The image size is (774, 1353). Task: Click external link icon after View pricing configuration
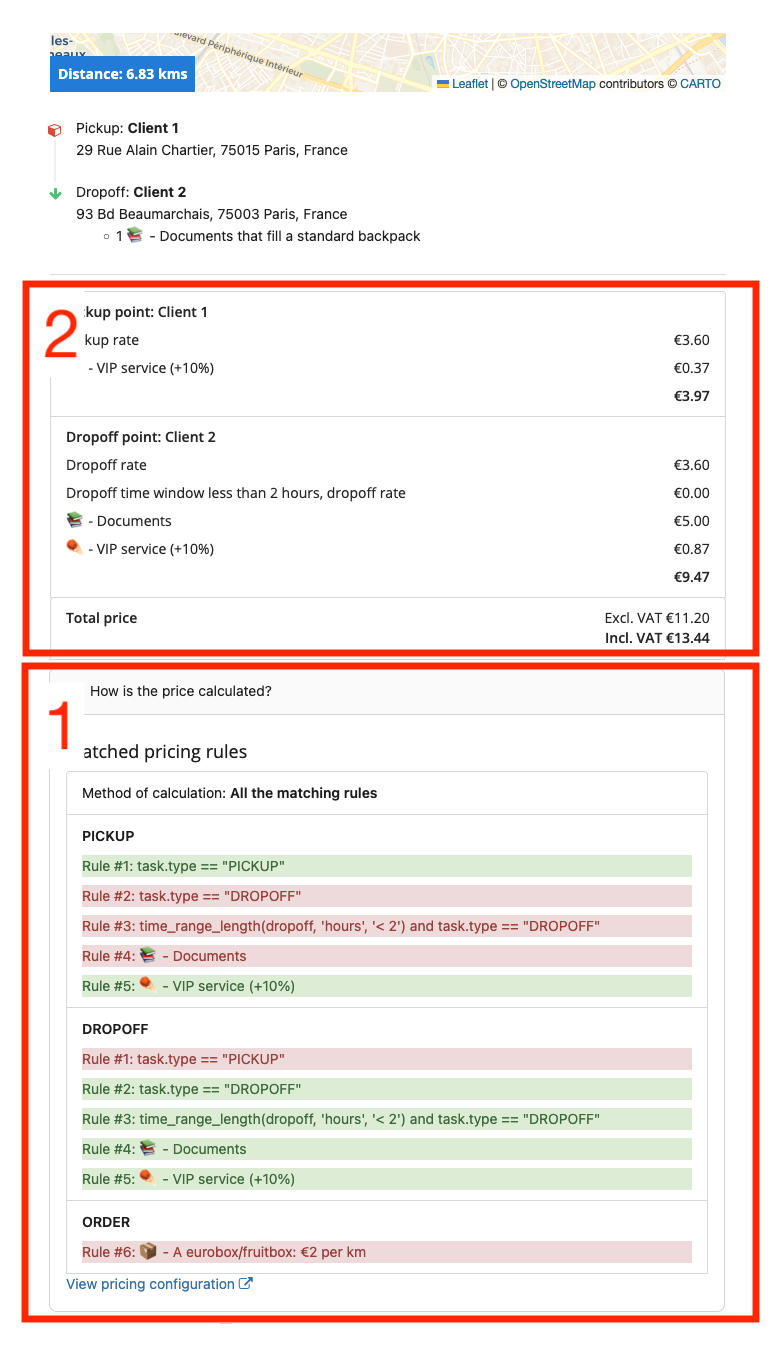246,1284
